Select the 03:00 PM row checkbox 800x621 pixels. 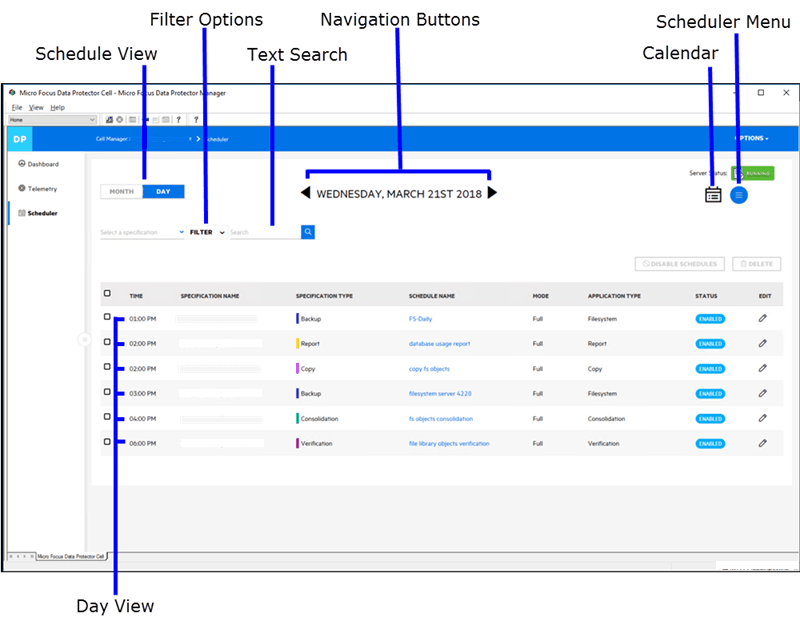click(107, 392)
